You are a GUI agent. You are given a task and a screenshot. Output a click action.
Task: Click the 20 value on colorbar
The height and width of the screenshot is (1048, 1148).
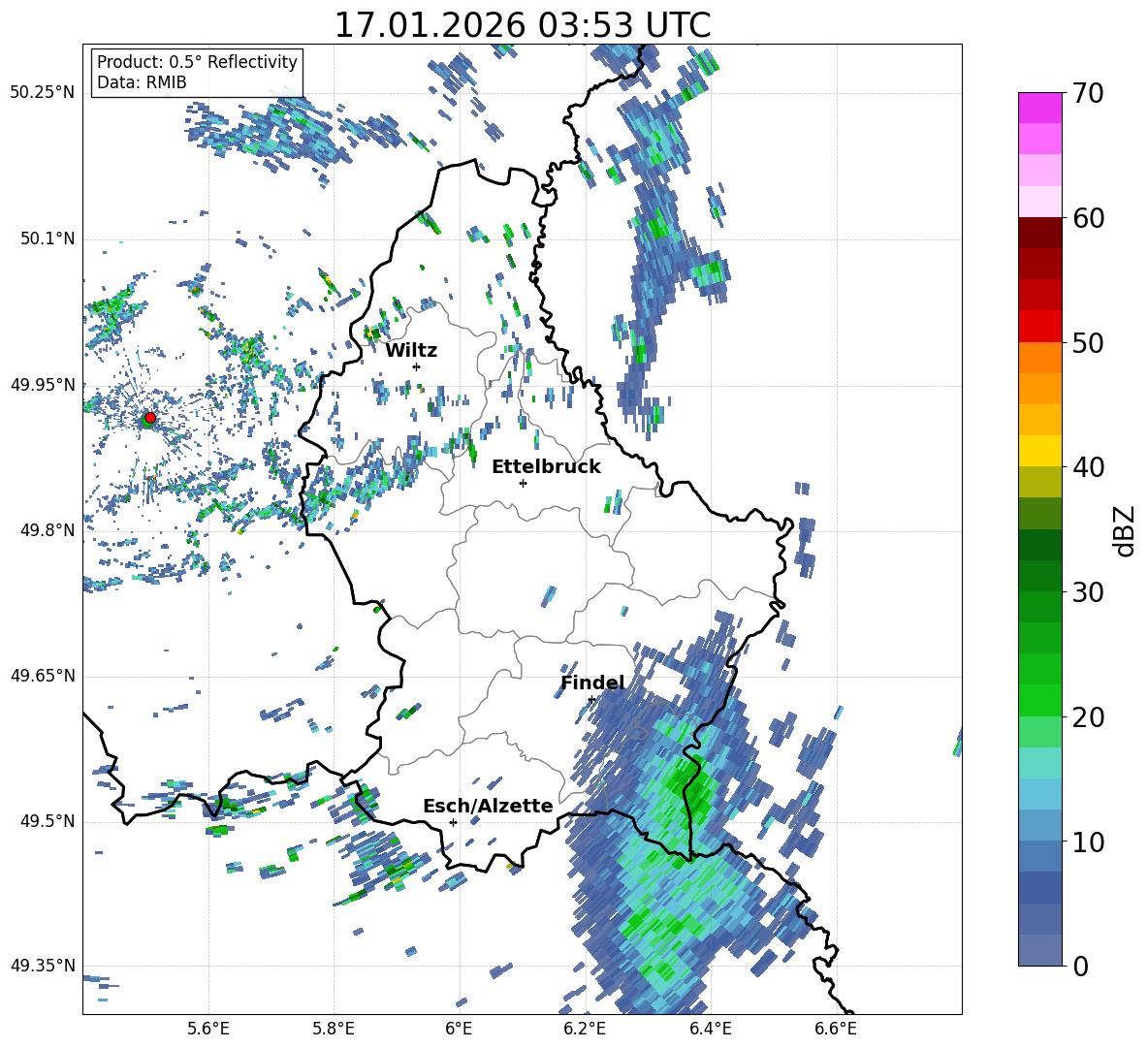[1088, 717]
